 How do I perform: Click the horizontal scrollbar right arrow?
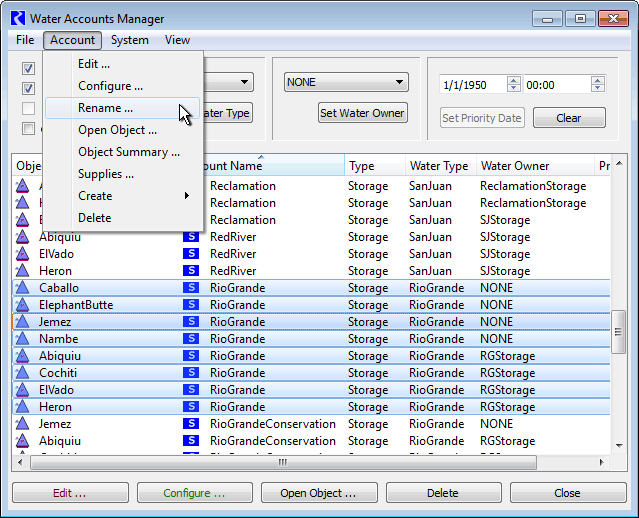click(602, 462)
